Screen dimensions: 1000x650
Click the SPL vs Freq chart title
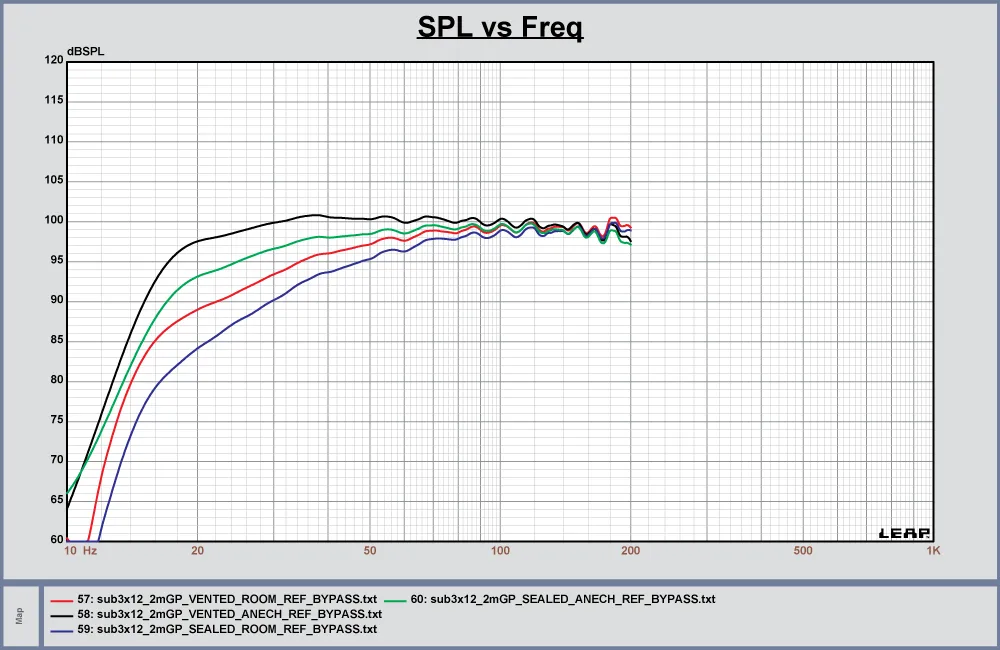(x=500, y=27)
